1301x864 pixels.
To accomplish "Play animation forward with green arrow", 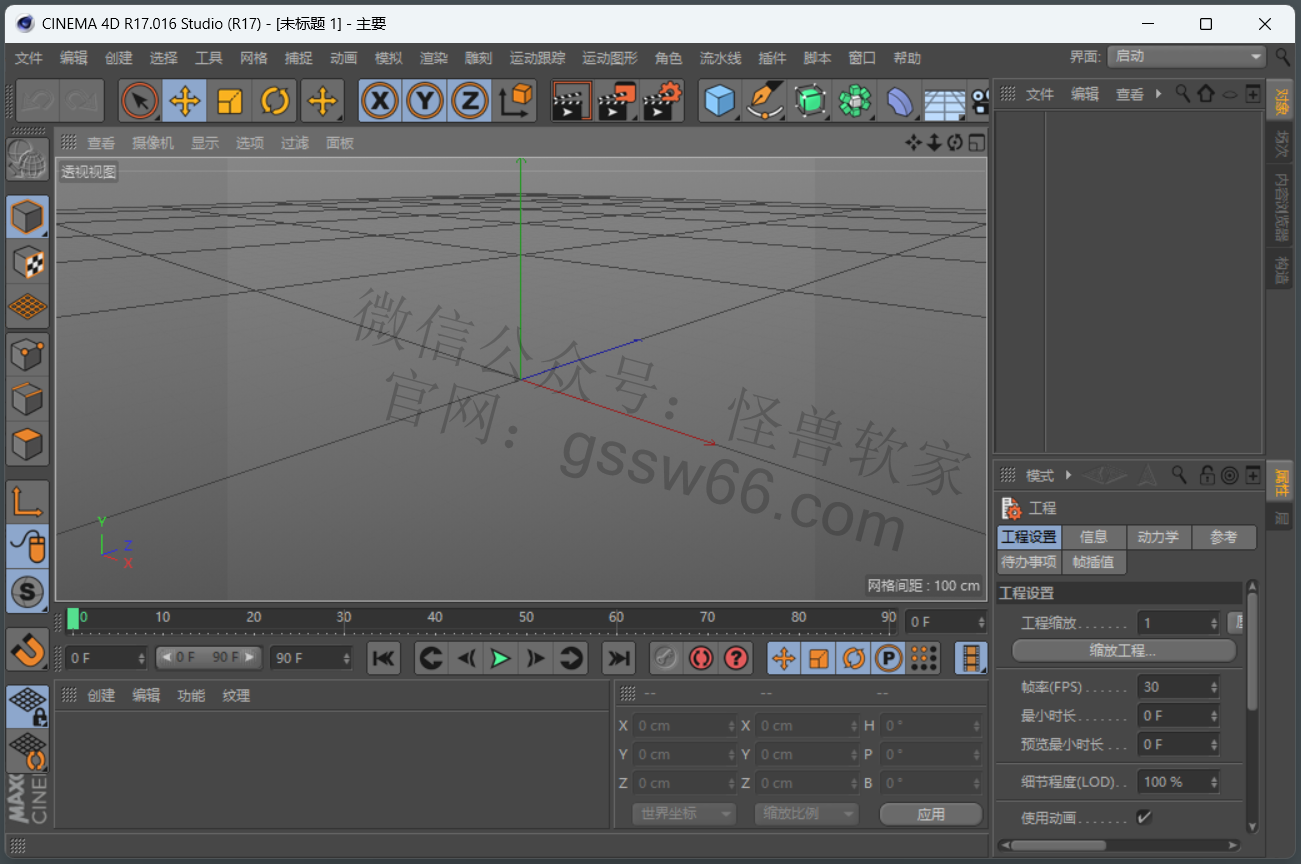I will [500, 658].
